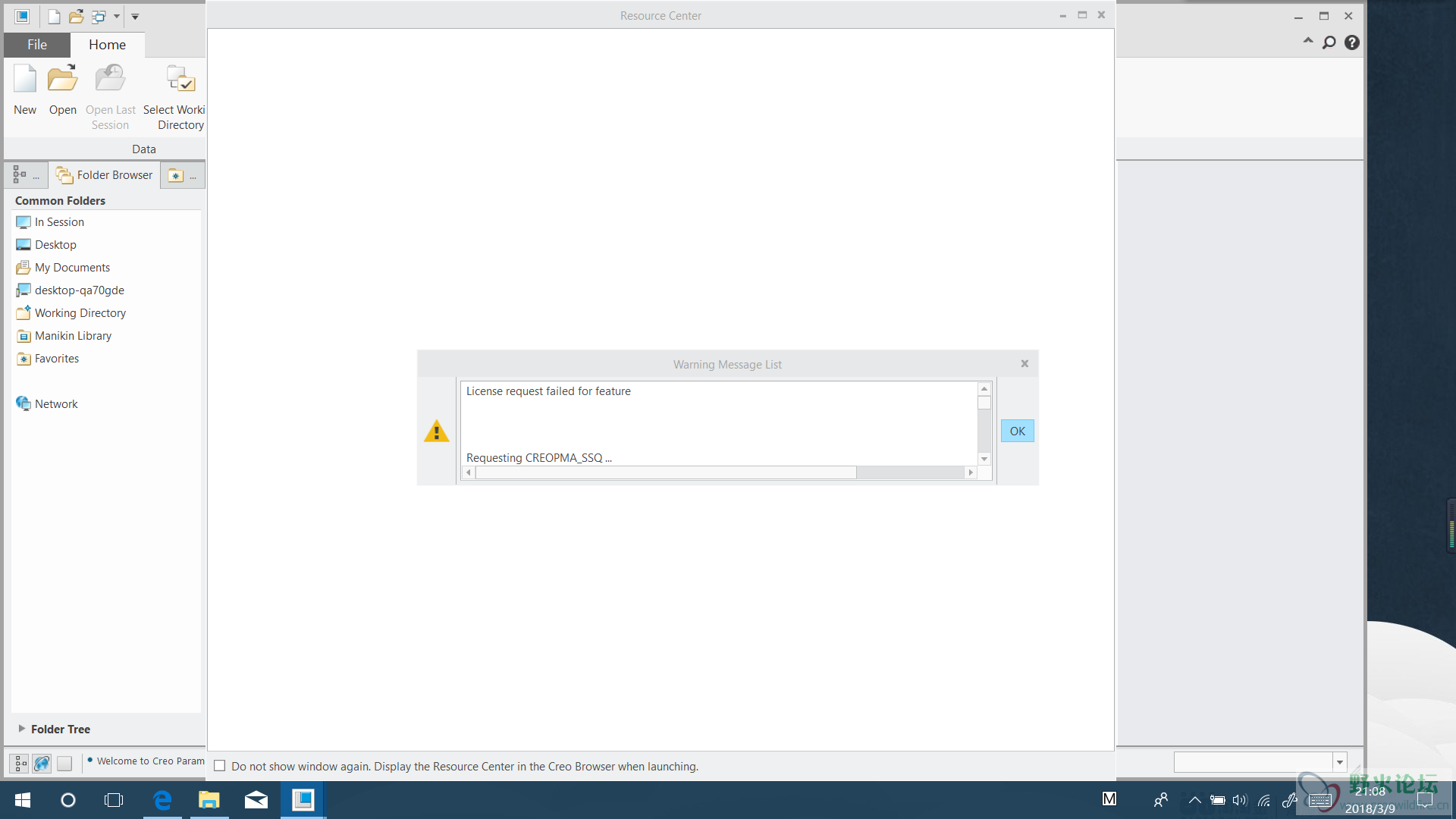
Task: Click OK in the Warning Message List
Action: (1017, 431)
